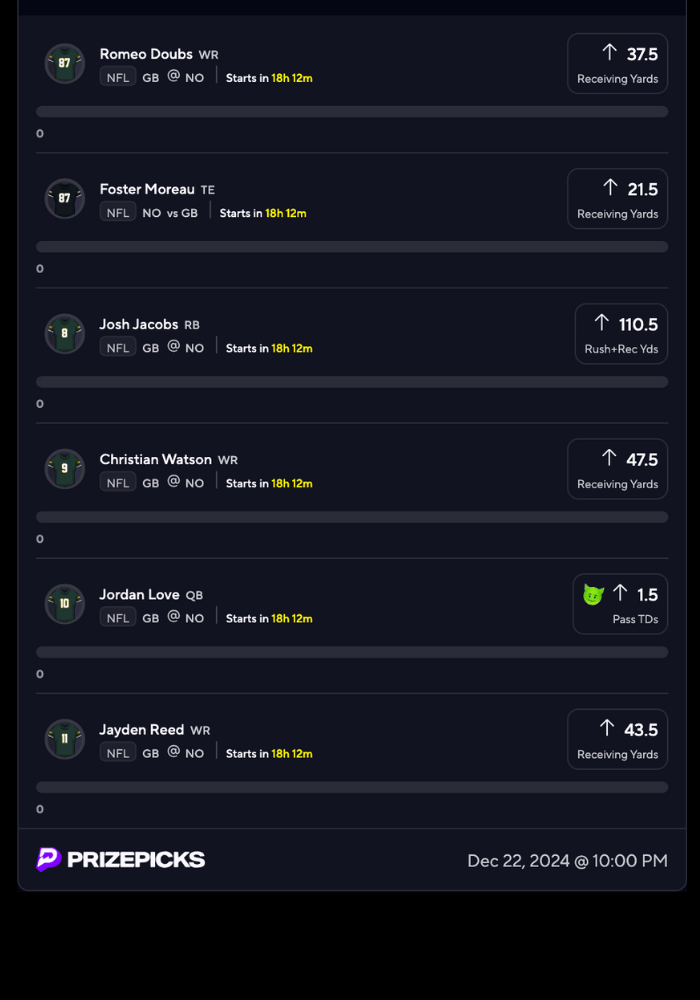
Task: Select Foster Moreau 21.5 Receiving Yards pick
Action: click(617, 199)
